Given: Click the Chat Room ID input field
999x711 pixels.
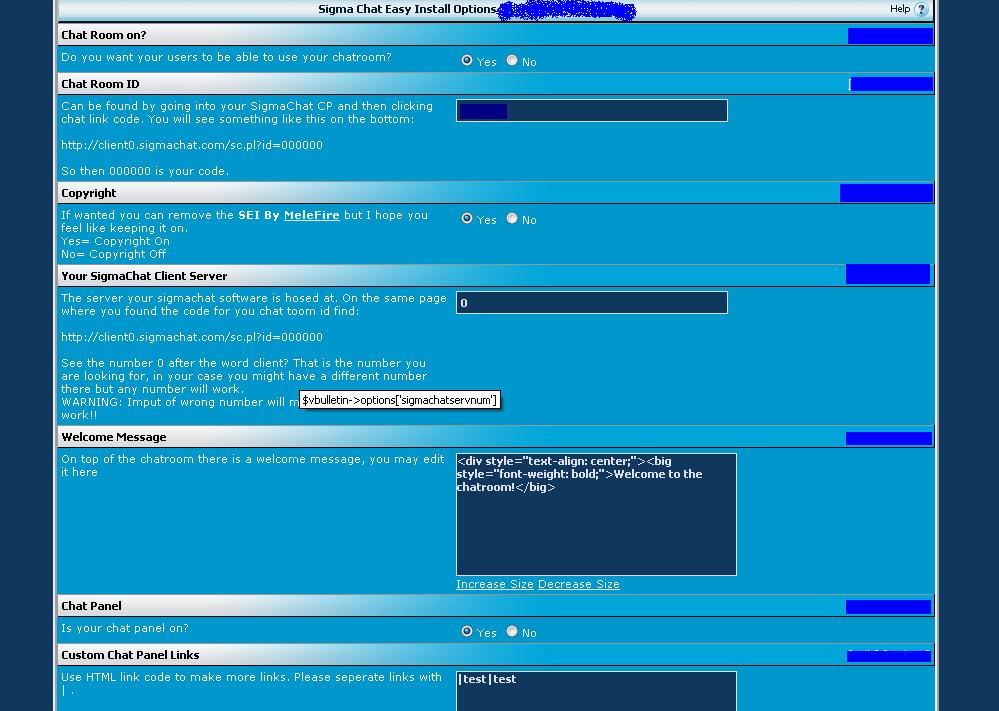Looking at the screenshot, I should coord(591,111).
